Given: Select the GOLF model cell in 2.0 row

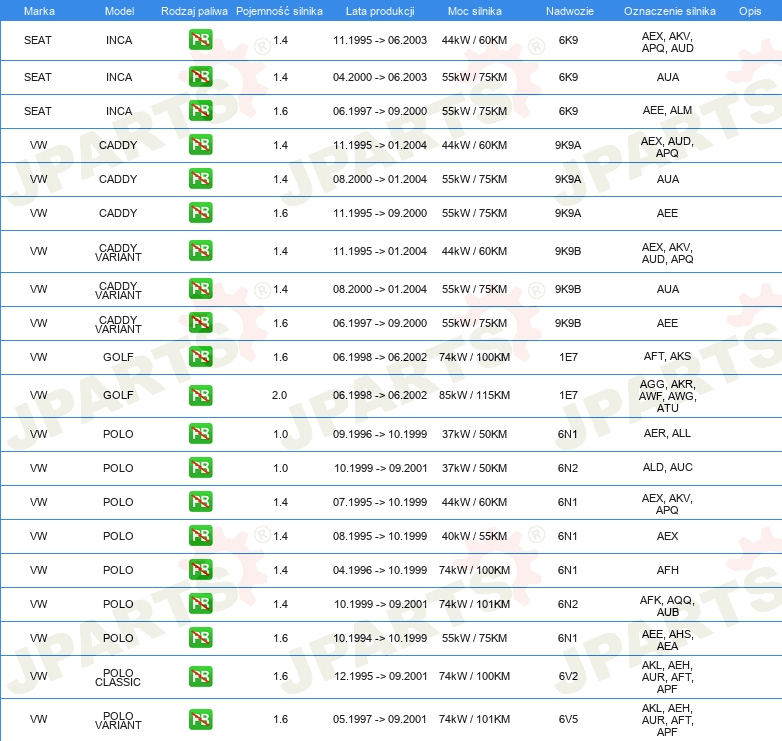Looking at the screenshot, I should click(118, 395).
